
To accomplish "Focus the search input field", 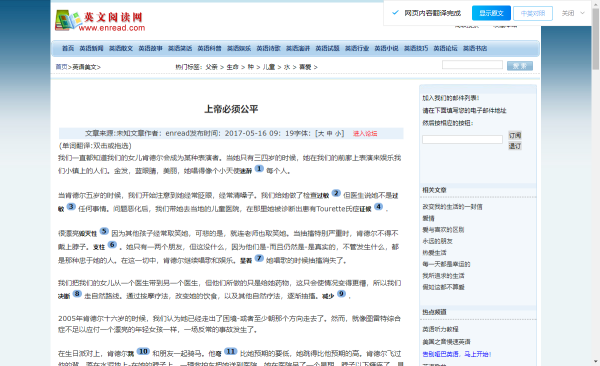I will [x=472, y=65].
